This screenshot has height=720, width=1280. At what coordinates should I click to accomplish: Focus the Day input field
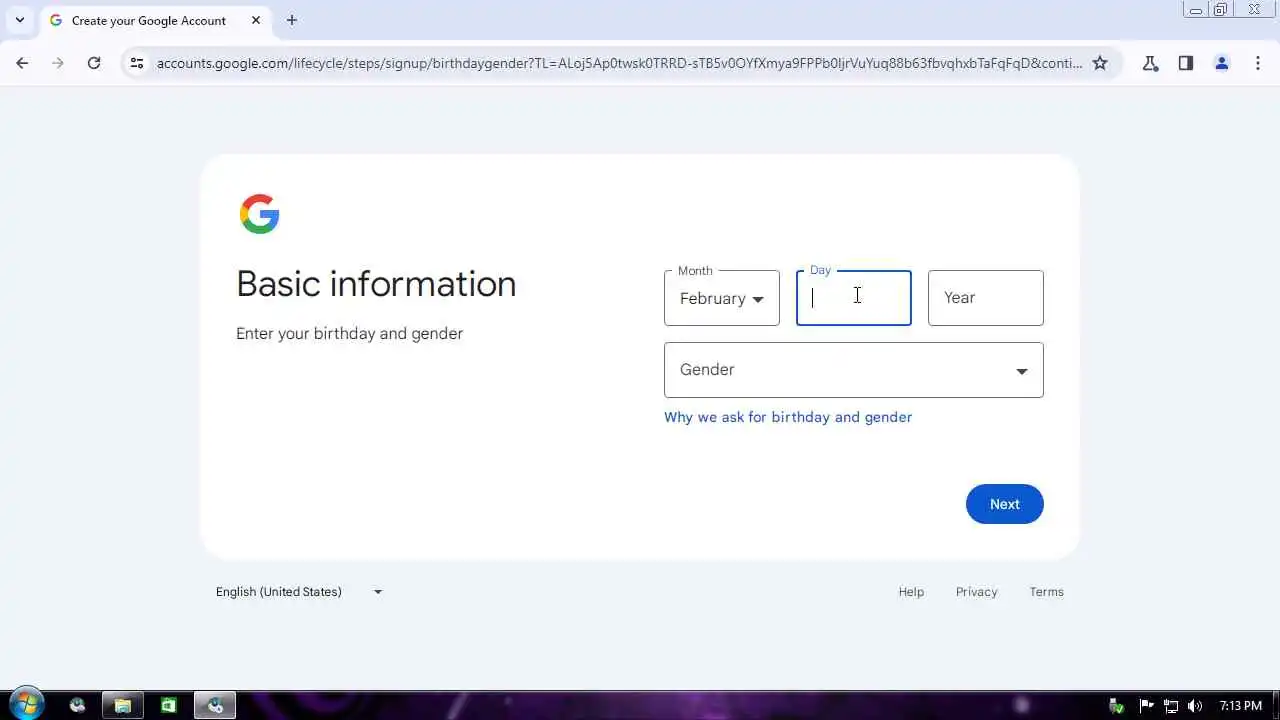(853, 298)
